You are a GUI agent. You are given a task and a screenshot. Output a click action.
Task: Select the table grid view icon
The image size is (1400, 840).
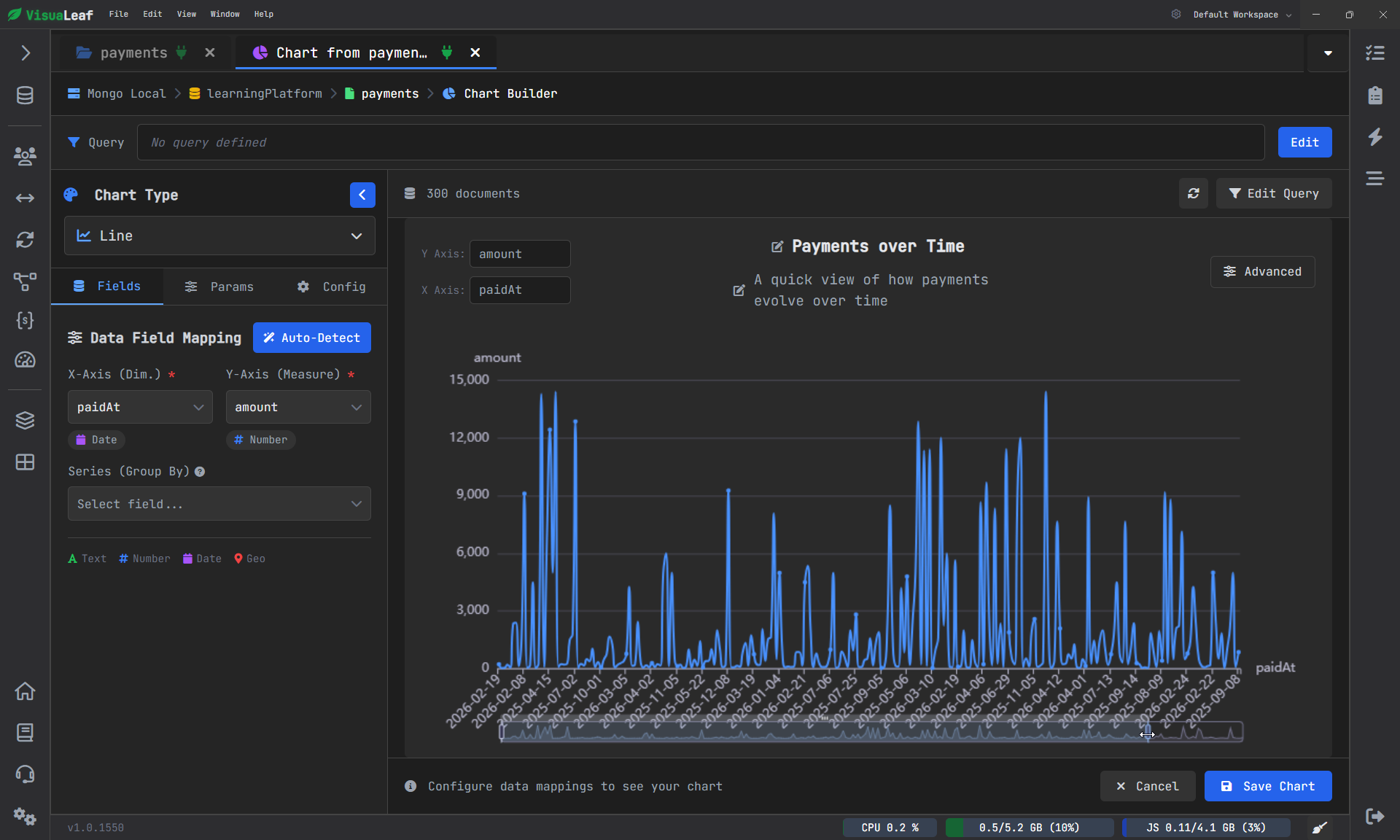(x=25, y=463)
